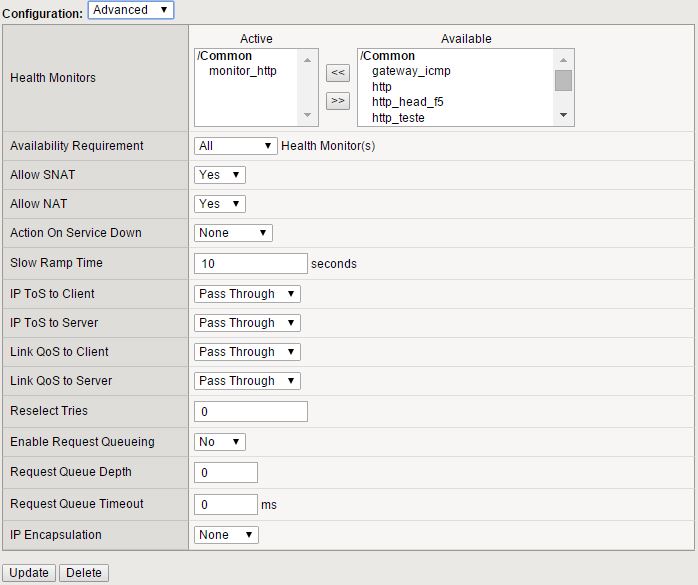Click the Slow Ramp Time field
Screen dimensions: 698x585
point(250,264)
